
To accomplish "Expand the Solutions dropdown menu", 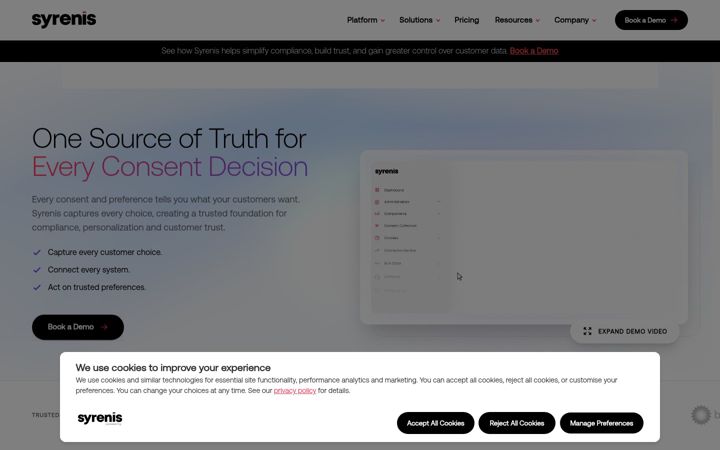I will [x=420, y=20].
